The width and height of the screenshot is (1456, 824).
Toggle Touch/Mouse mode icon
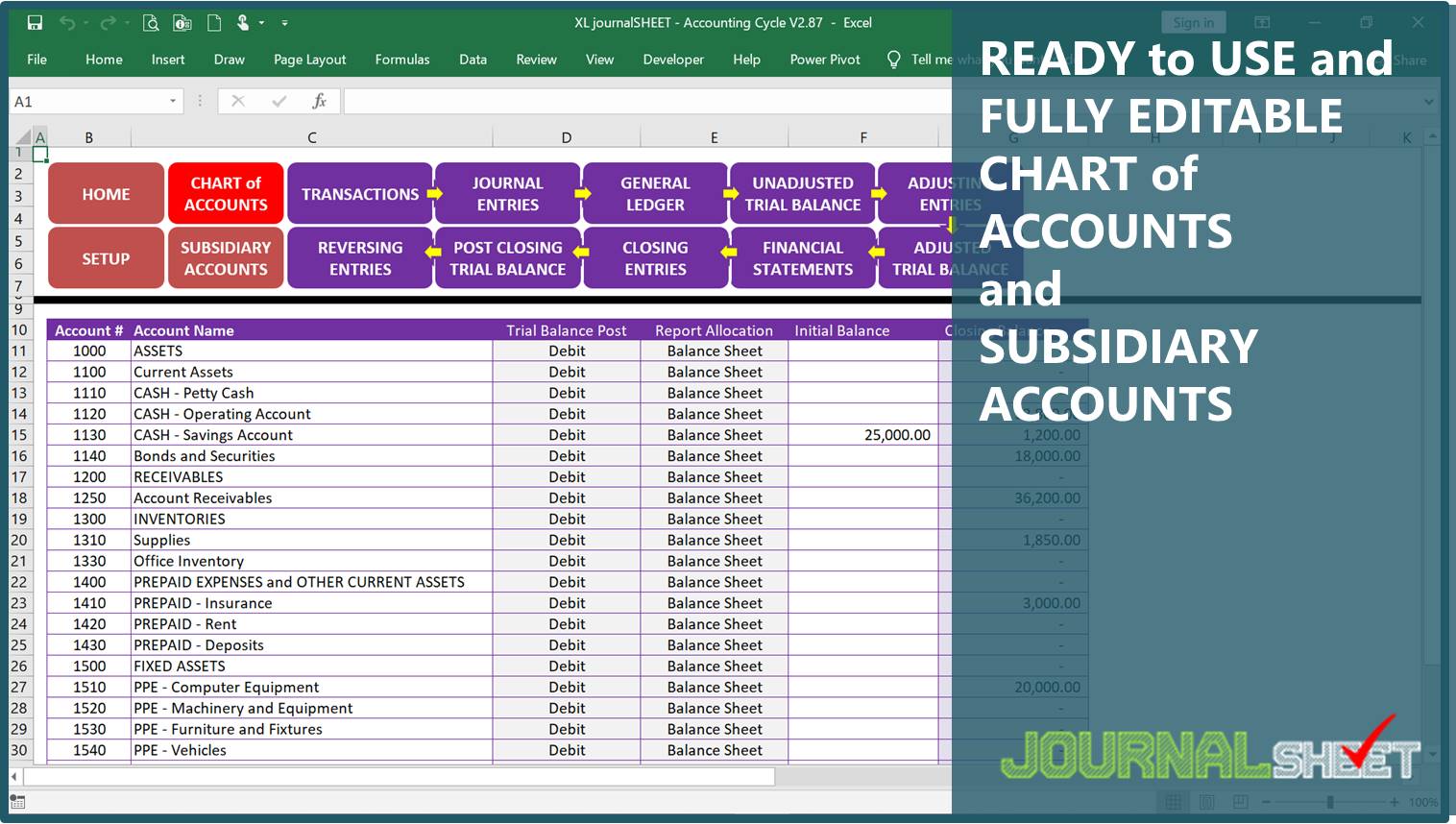tap(243, 22)
